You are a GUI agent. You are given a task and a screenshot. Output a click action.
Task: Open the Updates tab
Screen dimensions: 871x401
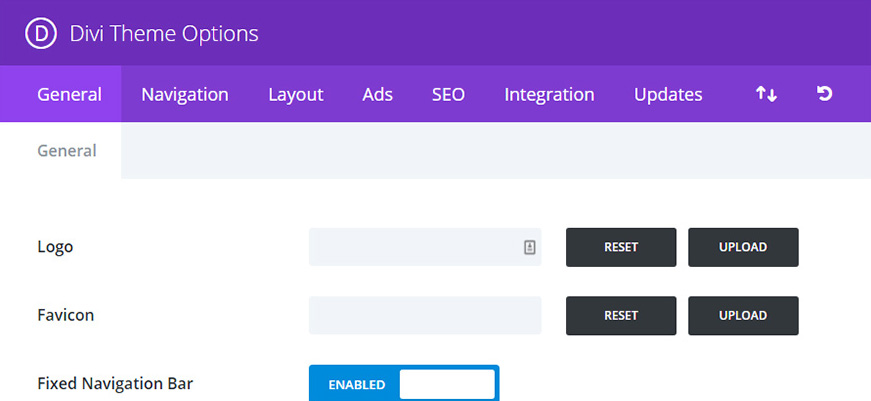(x=668, y=94)
